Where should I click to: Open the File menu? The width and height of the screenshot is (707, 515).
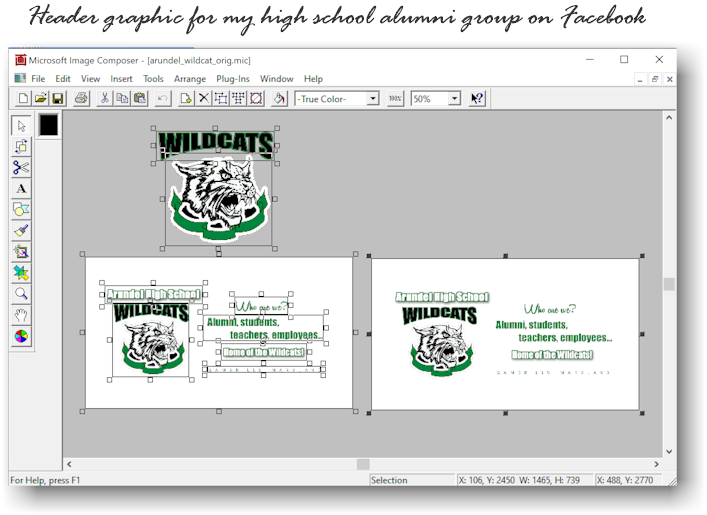38,79
